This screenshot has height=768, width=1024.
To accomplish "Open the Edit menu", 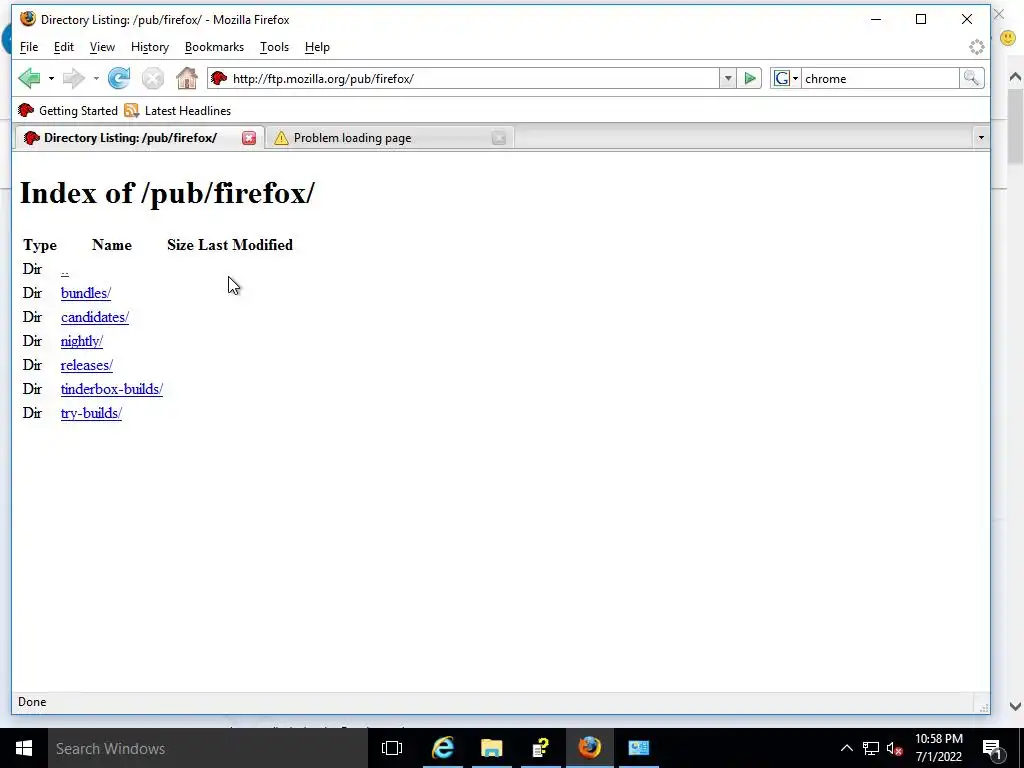I will [63, 47].
